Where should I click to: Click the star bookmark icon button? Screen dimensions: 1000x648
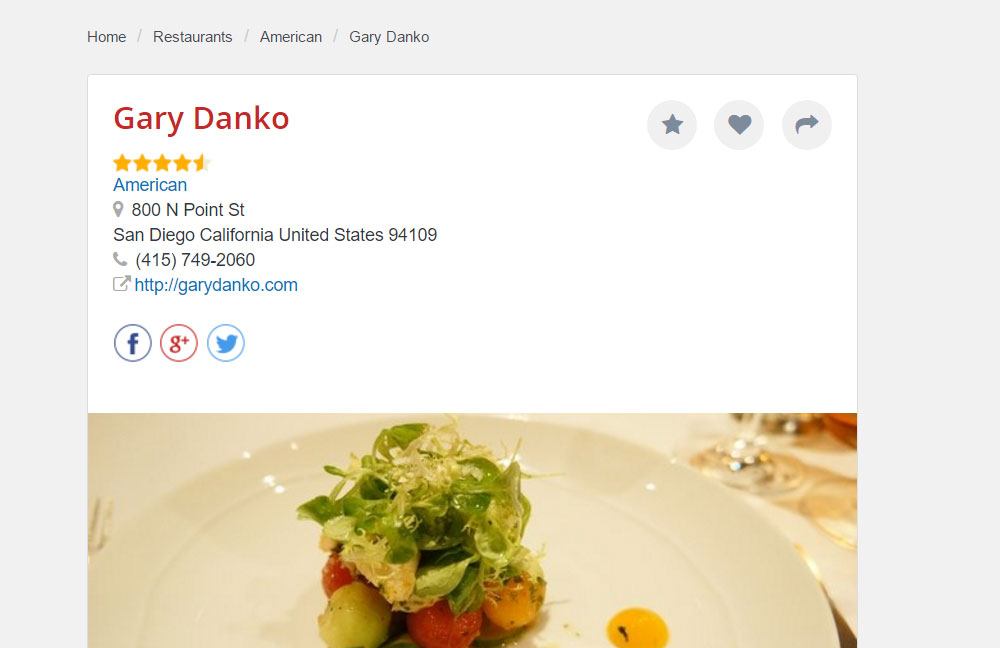coord(672,124)
